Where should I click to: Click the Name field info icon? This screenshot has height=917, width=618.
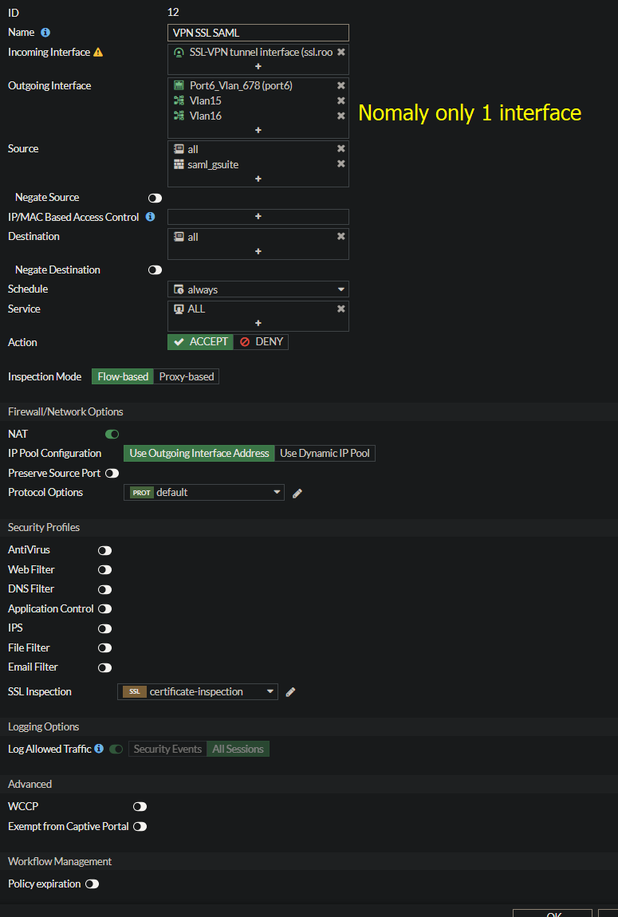point(45,33)
